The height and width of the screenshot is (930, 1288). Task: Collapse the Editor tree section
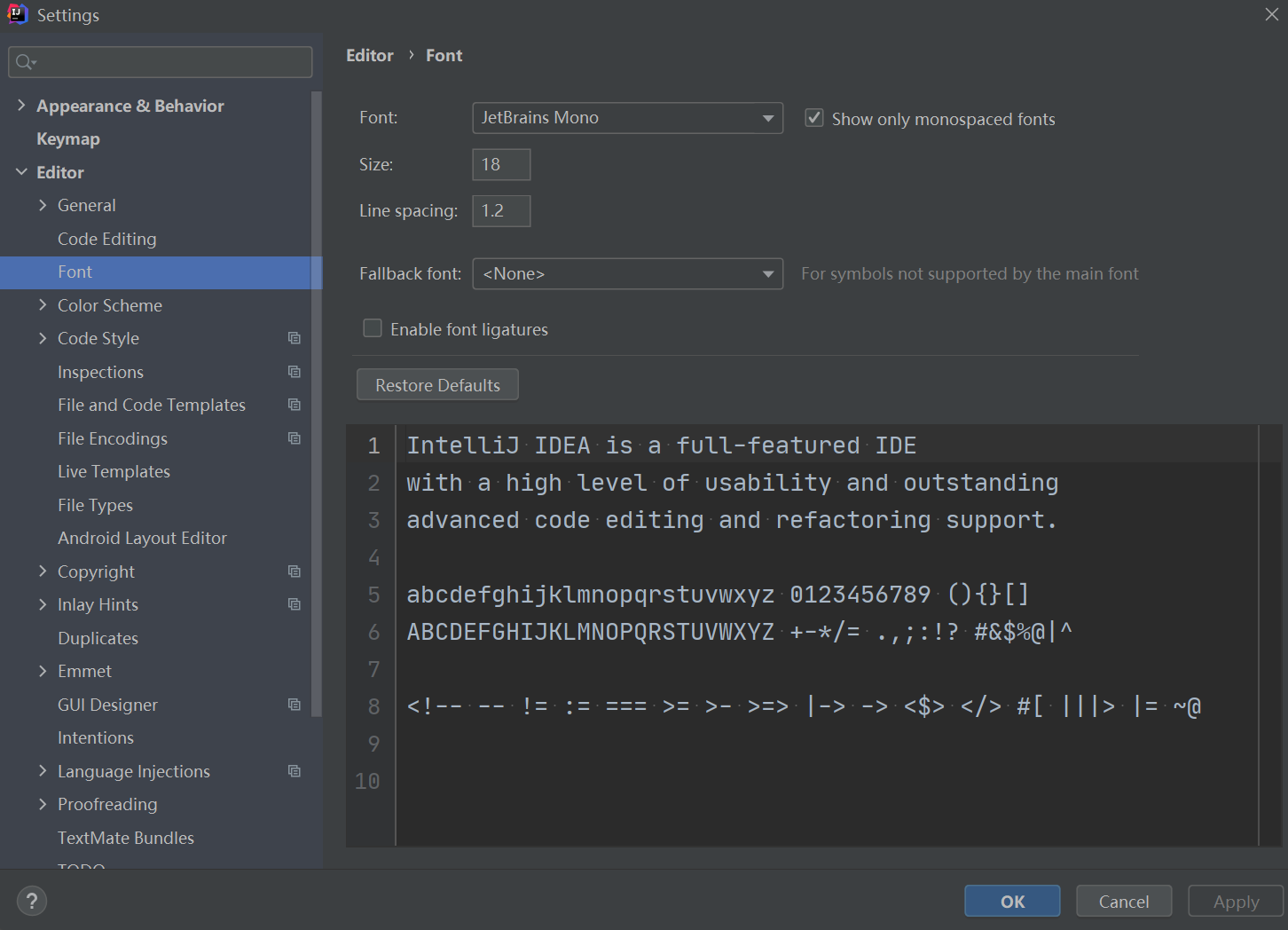click(x=21, y=172)
